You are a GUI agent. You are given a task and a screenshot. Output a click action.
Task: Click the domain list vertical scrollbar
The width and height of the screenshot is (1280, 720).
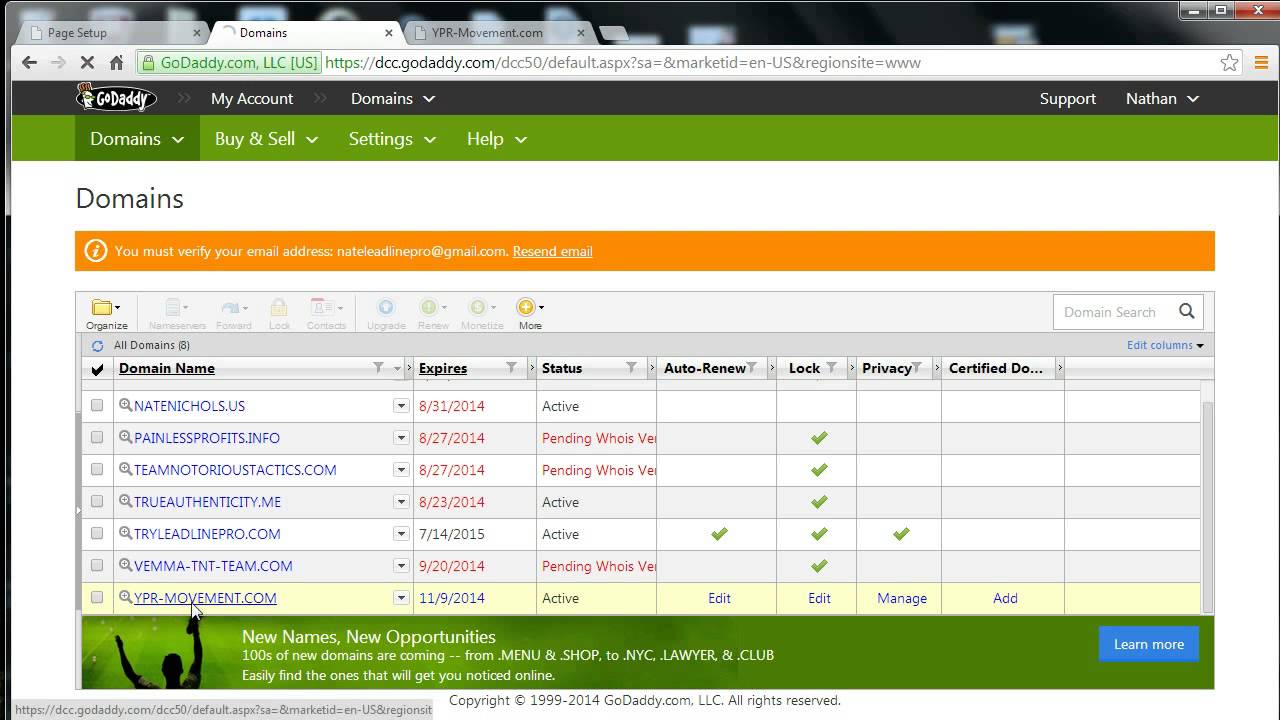[1207, 505]
